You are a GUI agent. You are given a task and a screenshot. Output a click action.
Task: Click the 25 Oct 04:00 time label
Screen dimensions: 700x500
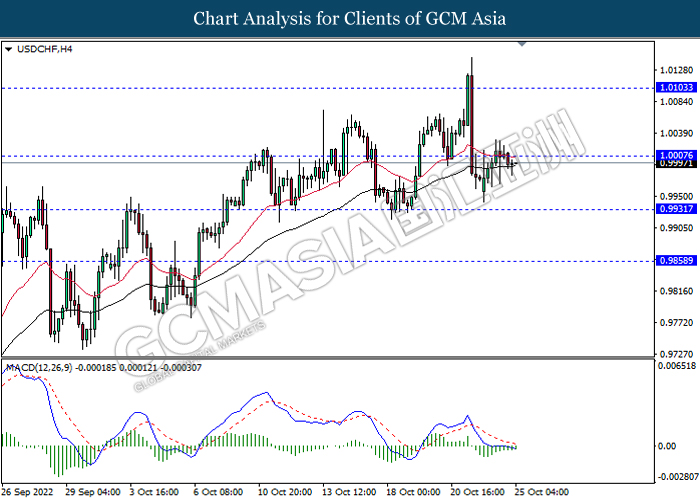tap(542, 492)
